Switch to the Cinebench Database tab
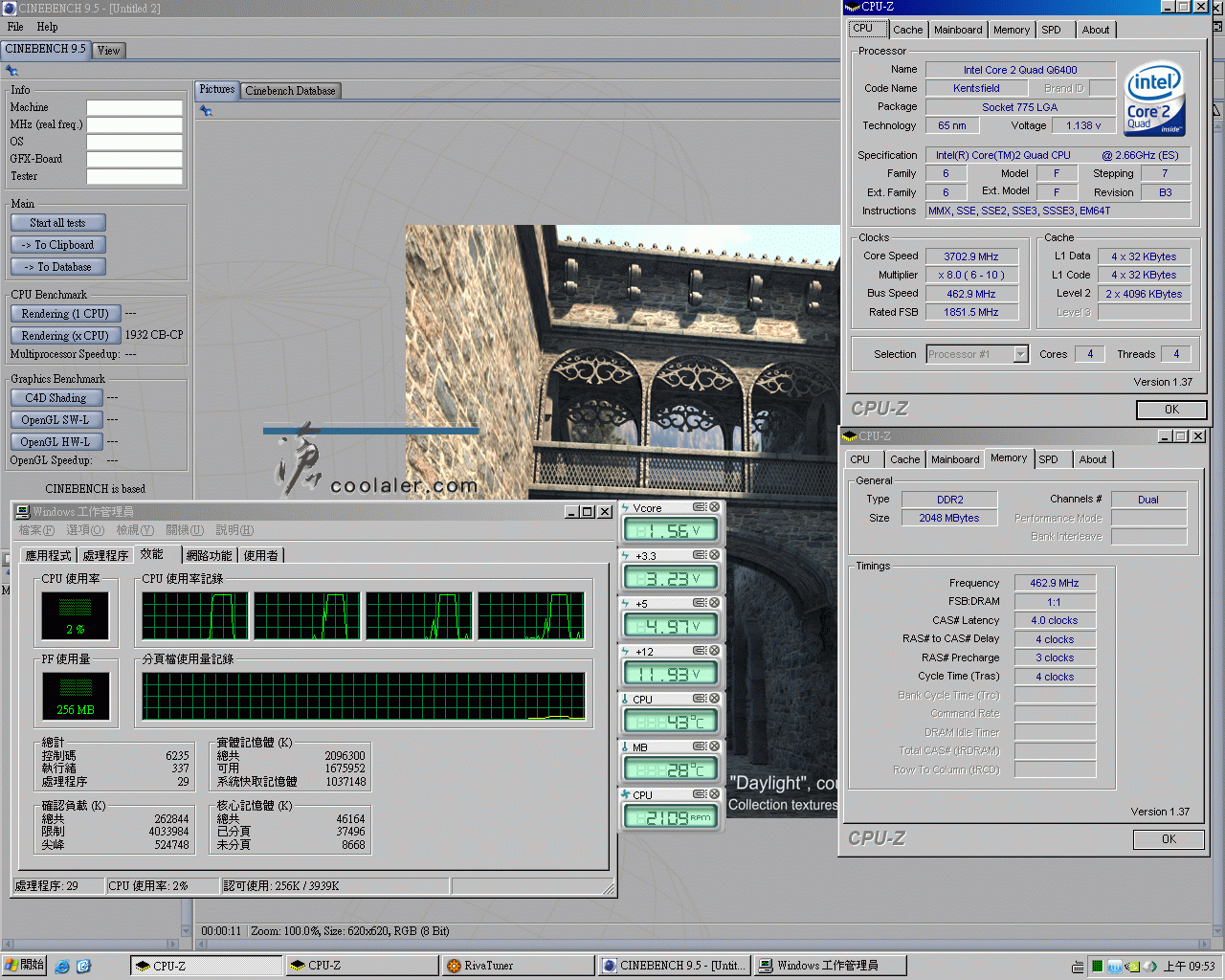The height and width of the screenshot is (980, 1225). click(x=290, y=91)
